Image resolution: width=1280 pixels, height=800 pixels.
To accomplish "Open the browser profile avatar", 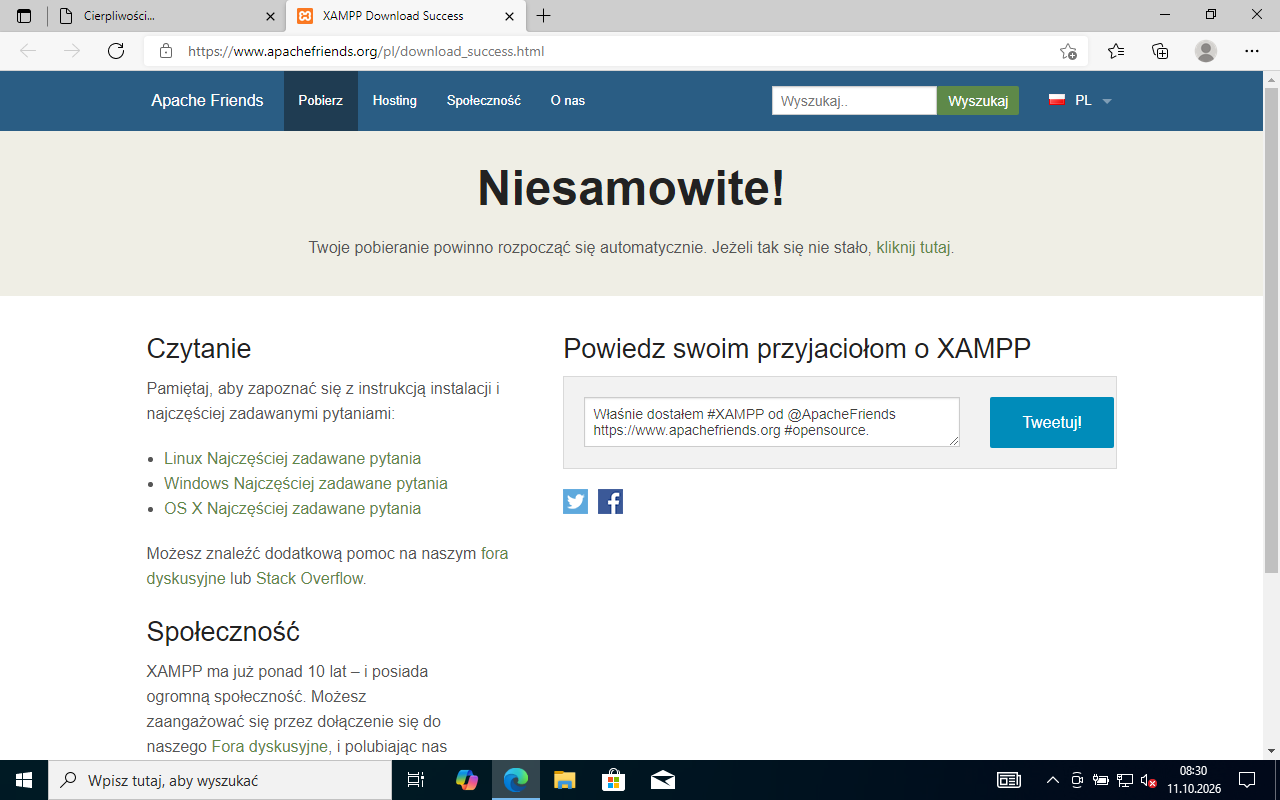I will 1206,51.
